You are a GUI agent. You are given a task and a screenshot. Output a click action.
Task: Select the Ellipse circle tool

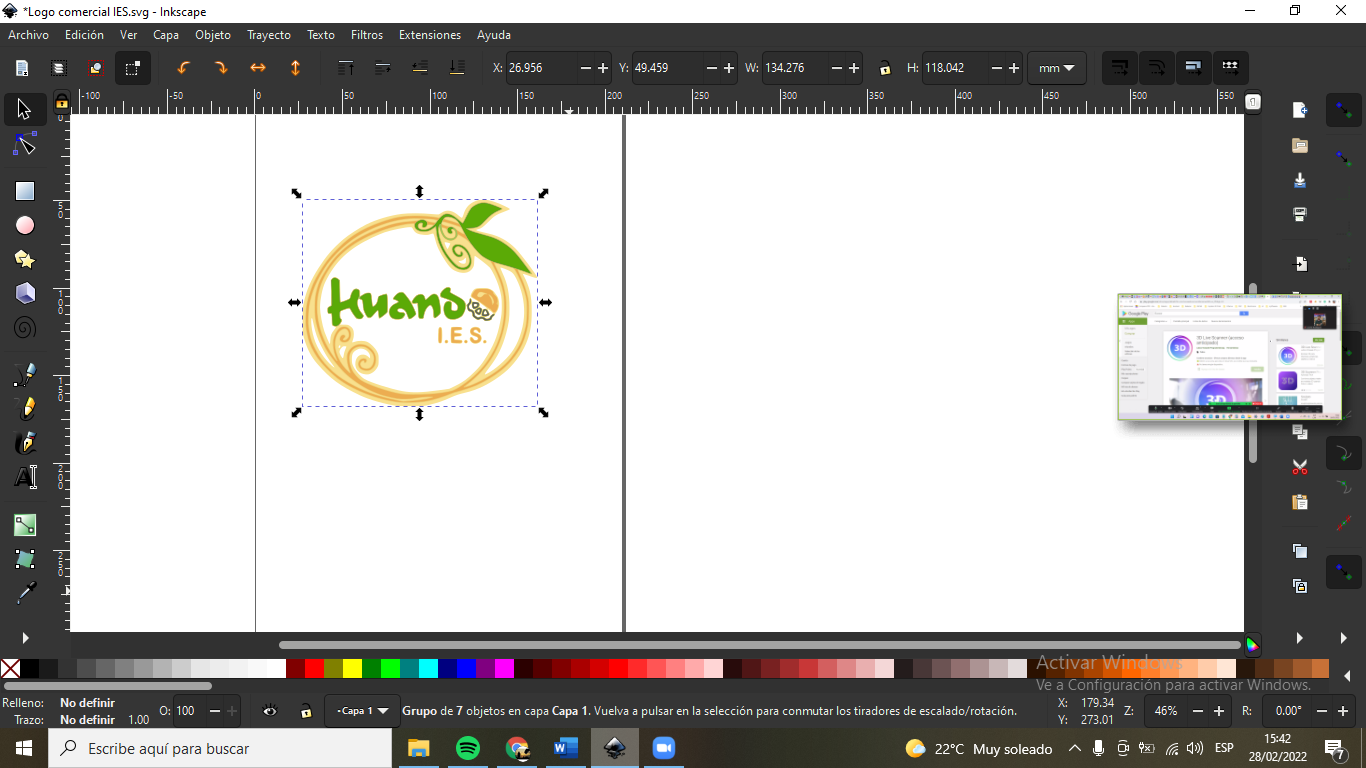[25, 225]
